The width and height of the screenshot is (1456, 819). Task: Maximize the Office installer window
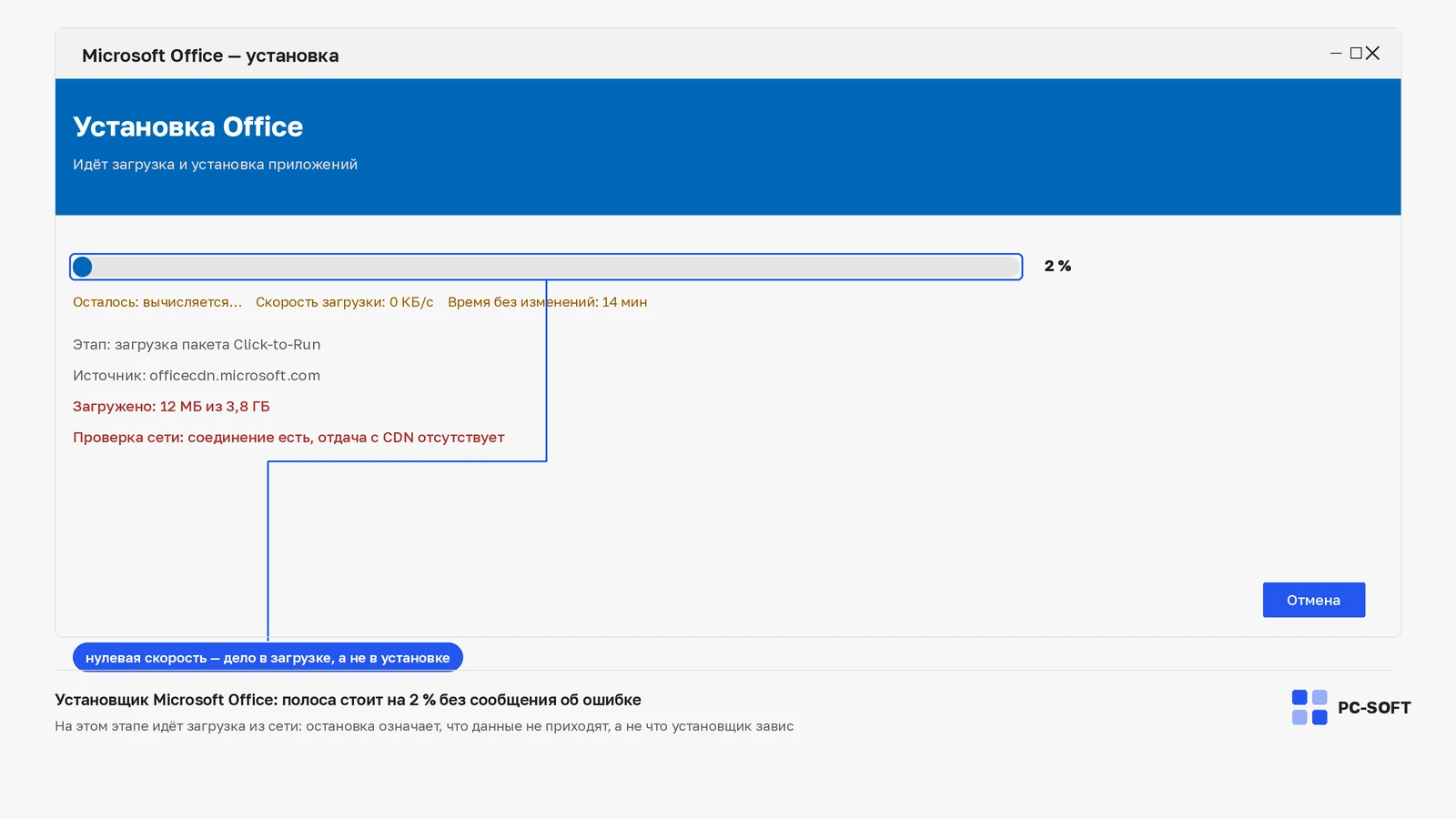point(1356,54)
